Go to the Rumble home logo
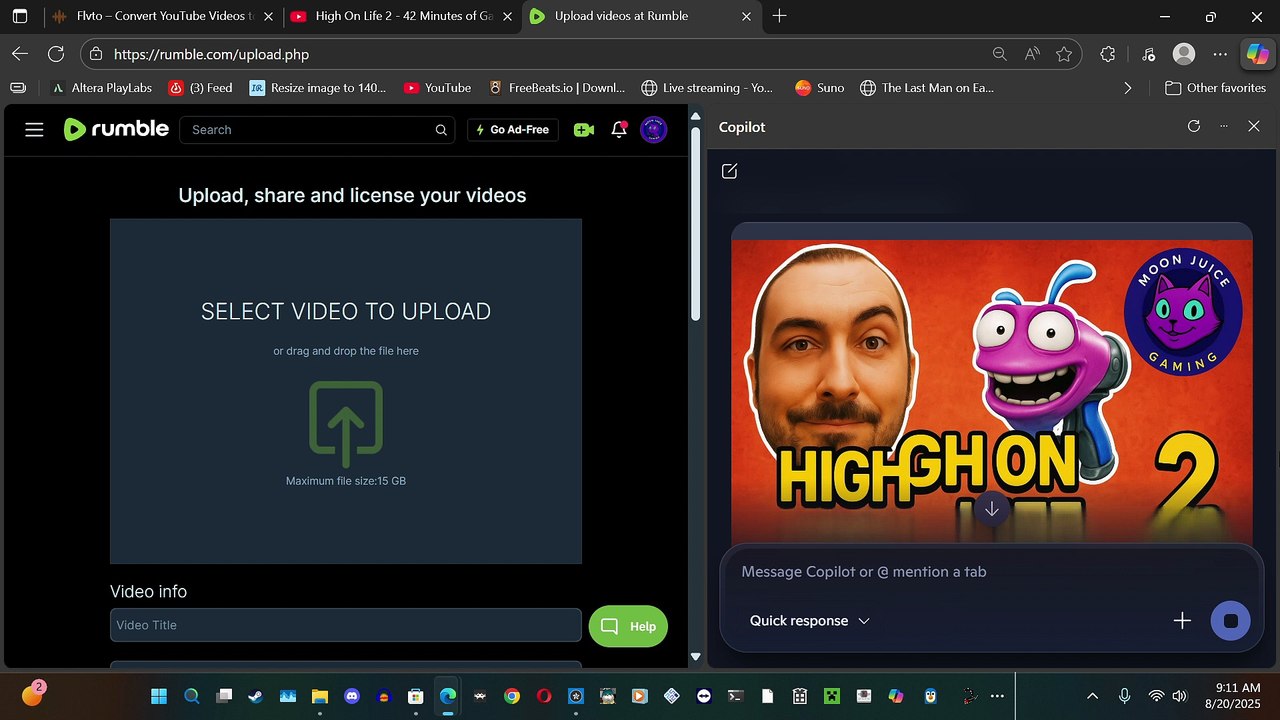The height and width of the screenshot is (720, 1280). point(116,129)
